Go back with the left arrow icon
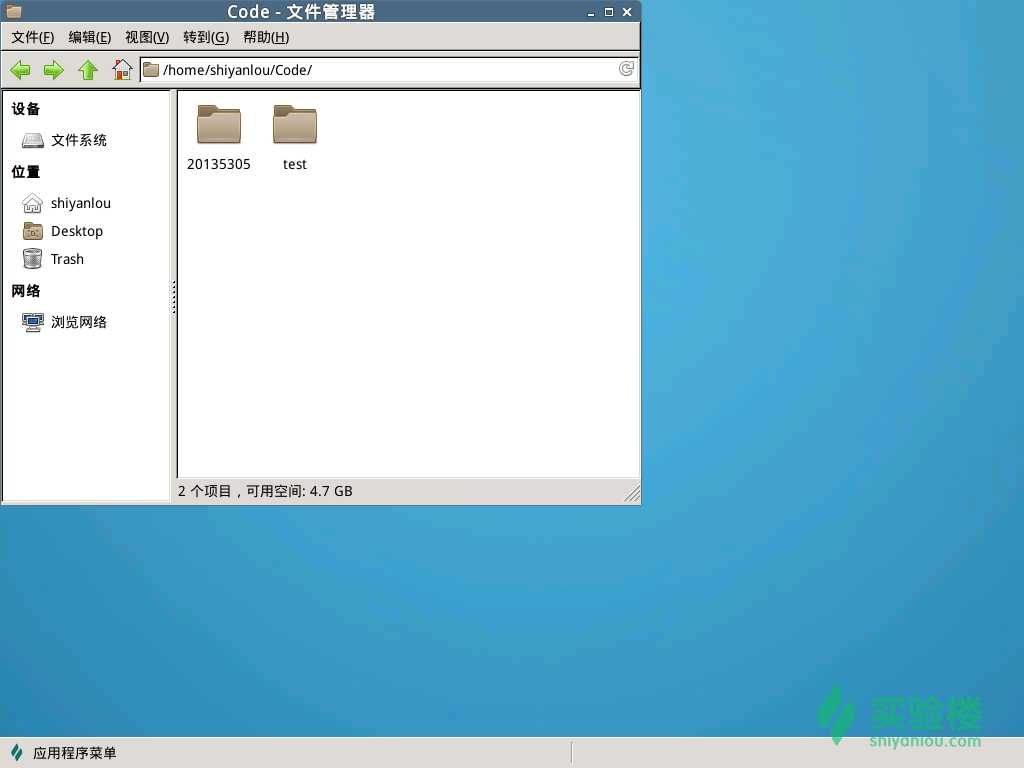The height and width of the screenshot is (768, 1024). click(x=20, y=69)
